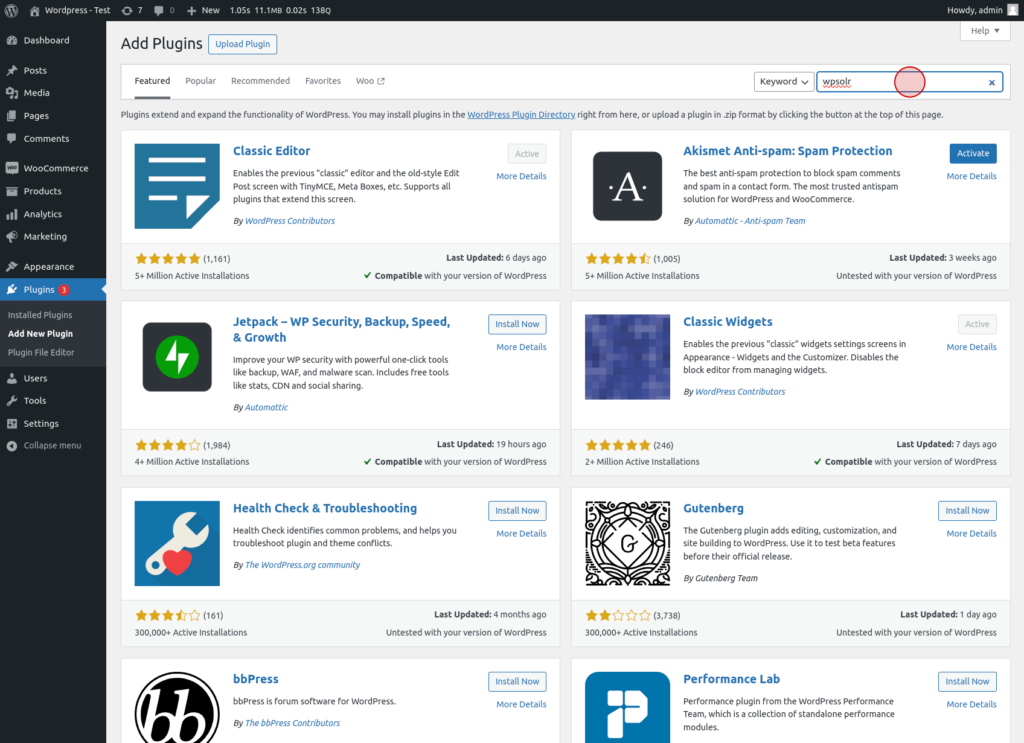Click the Gutenberg plugin logo
Viewport: 1024px width, 743px height.
[x=627, y=543]
